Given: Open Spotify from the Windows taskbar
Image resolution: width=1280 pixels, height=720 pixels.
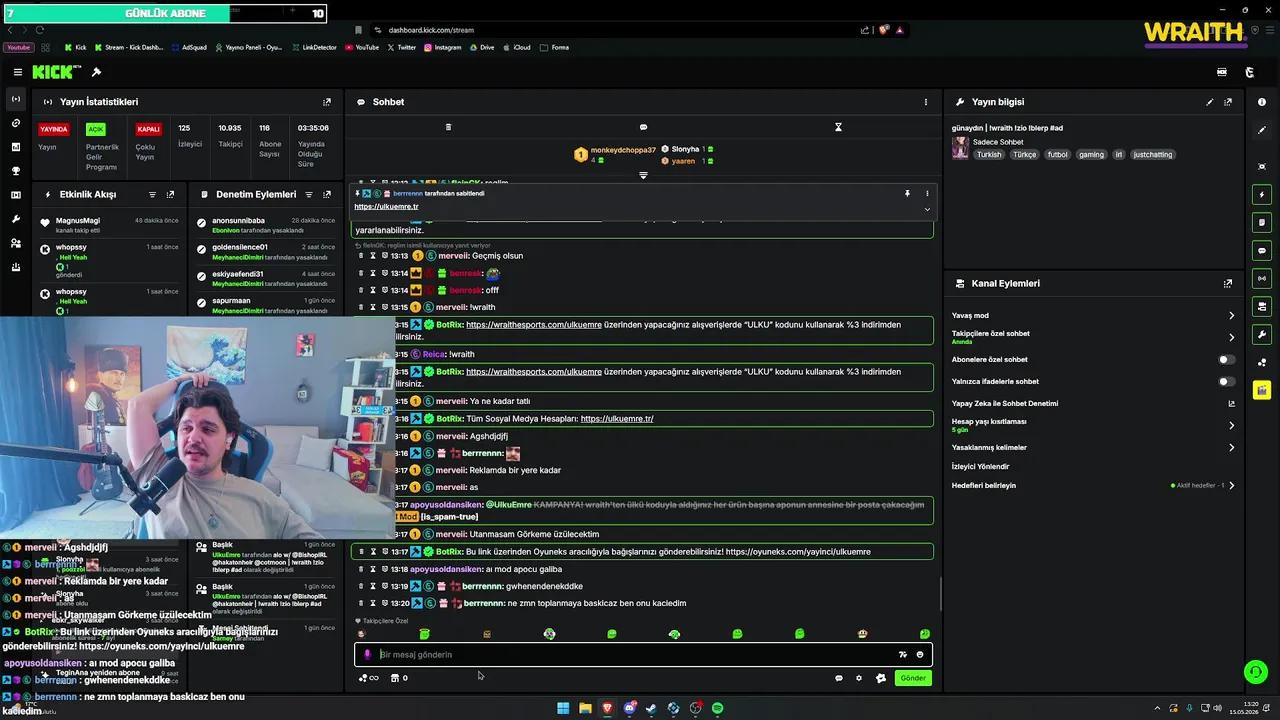Looking at the screenshot, I should tap(718, 708).
